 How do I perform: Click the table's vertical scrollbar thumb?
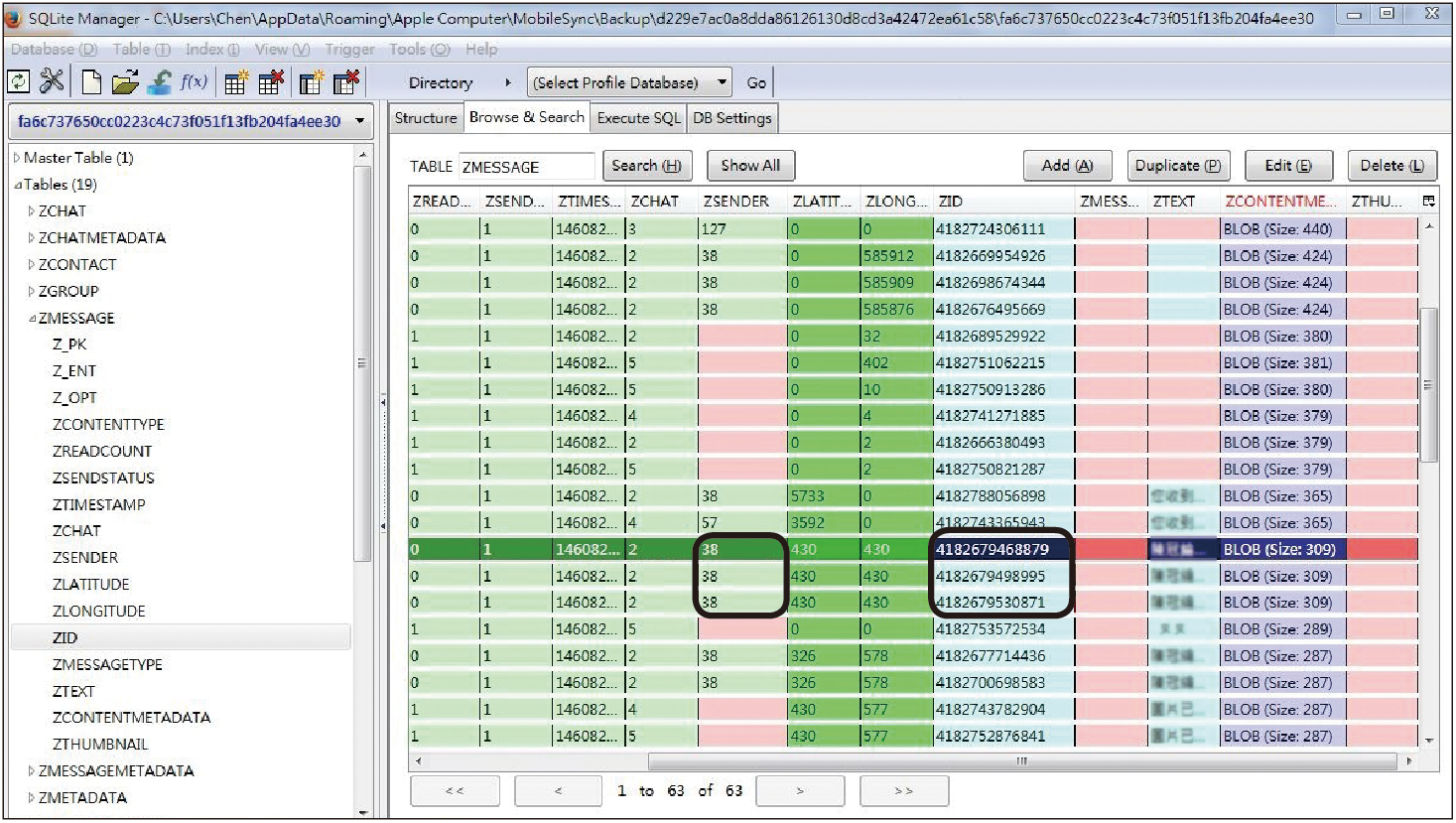[1429, 385]
